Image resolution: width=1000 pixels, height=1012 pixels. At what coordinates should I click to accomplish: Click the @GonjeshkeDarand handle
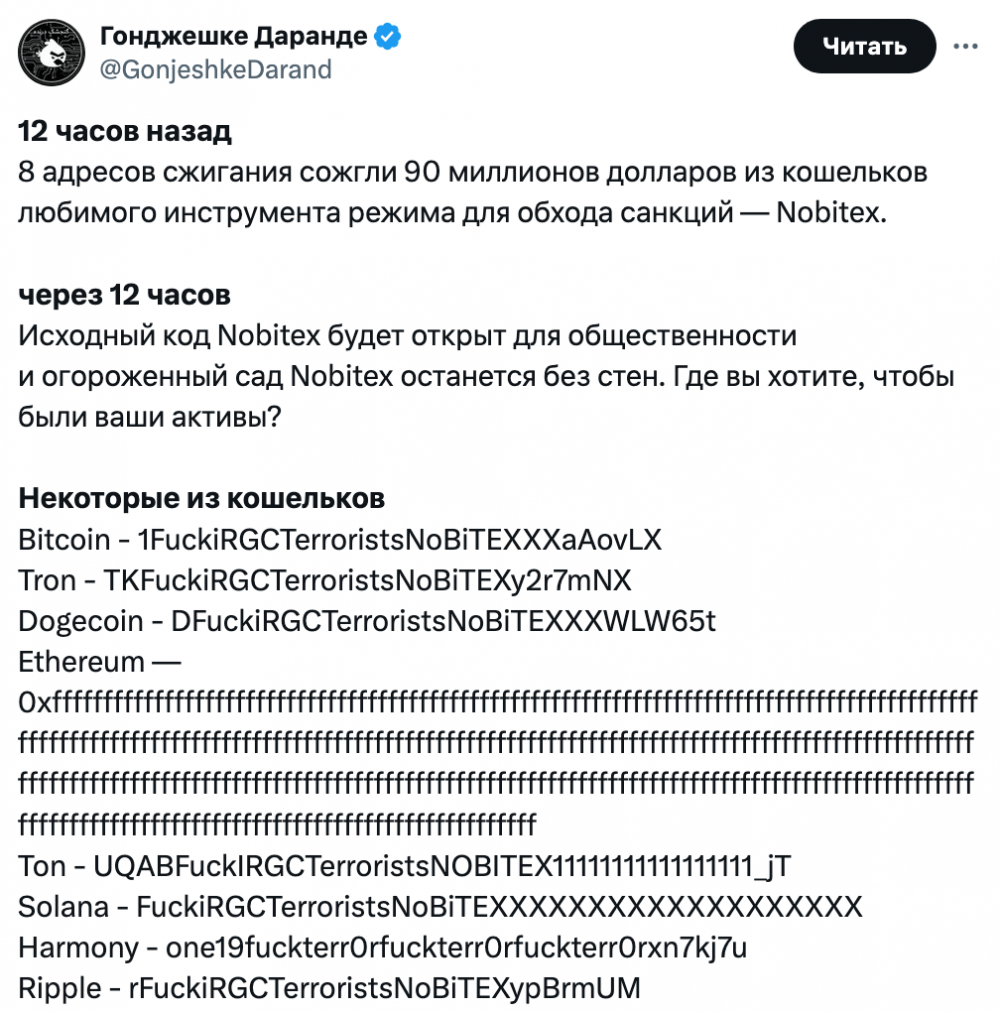click(216, 69)
